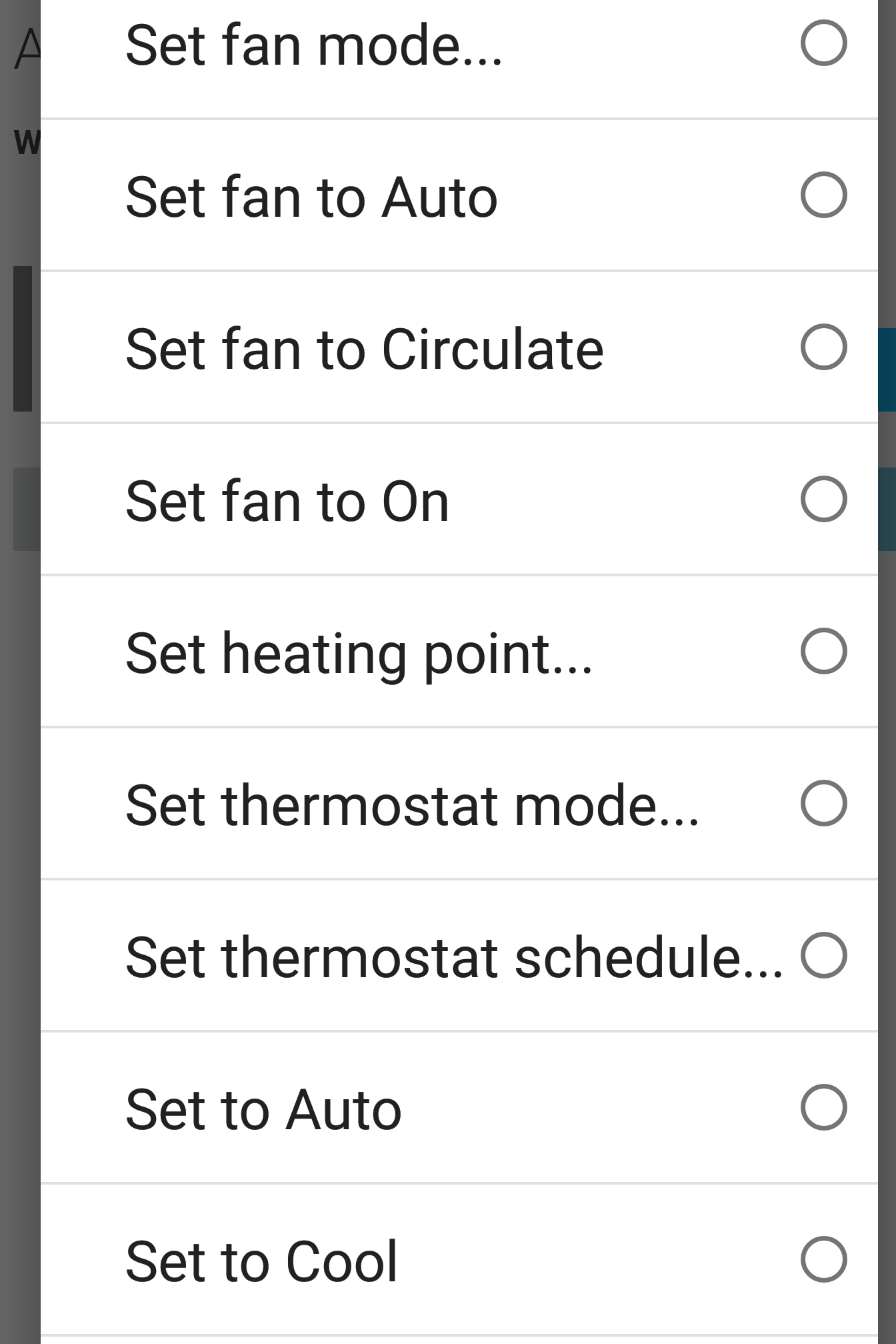
Task: Tap the 'Set fan to On' text
Action: click(287, 502)
